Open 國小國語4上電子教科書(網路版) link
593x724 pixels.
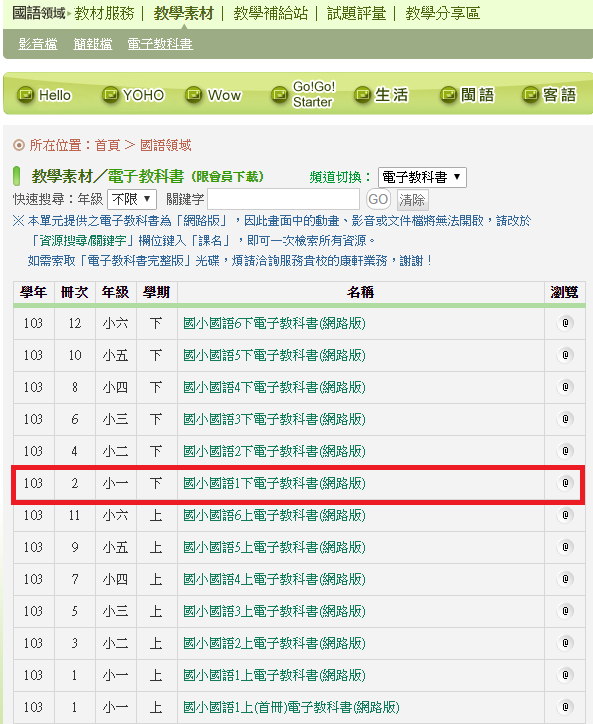[274, 579]
